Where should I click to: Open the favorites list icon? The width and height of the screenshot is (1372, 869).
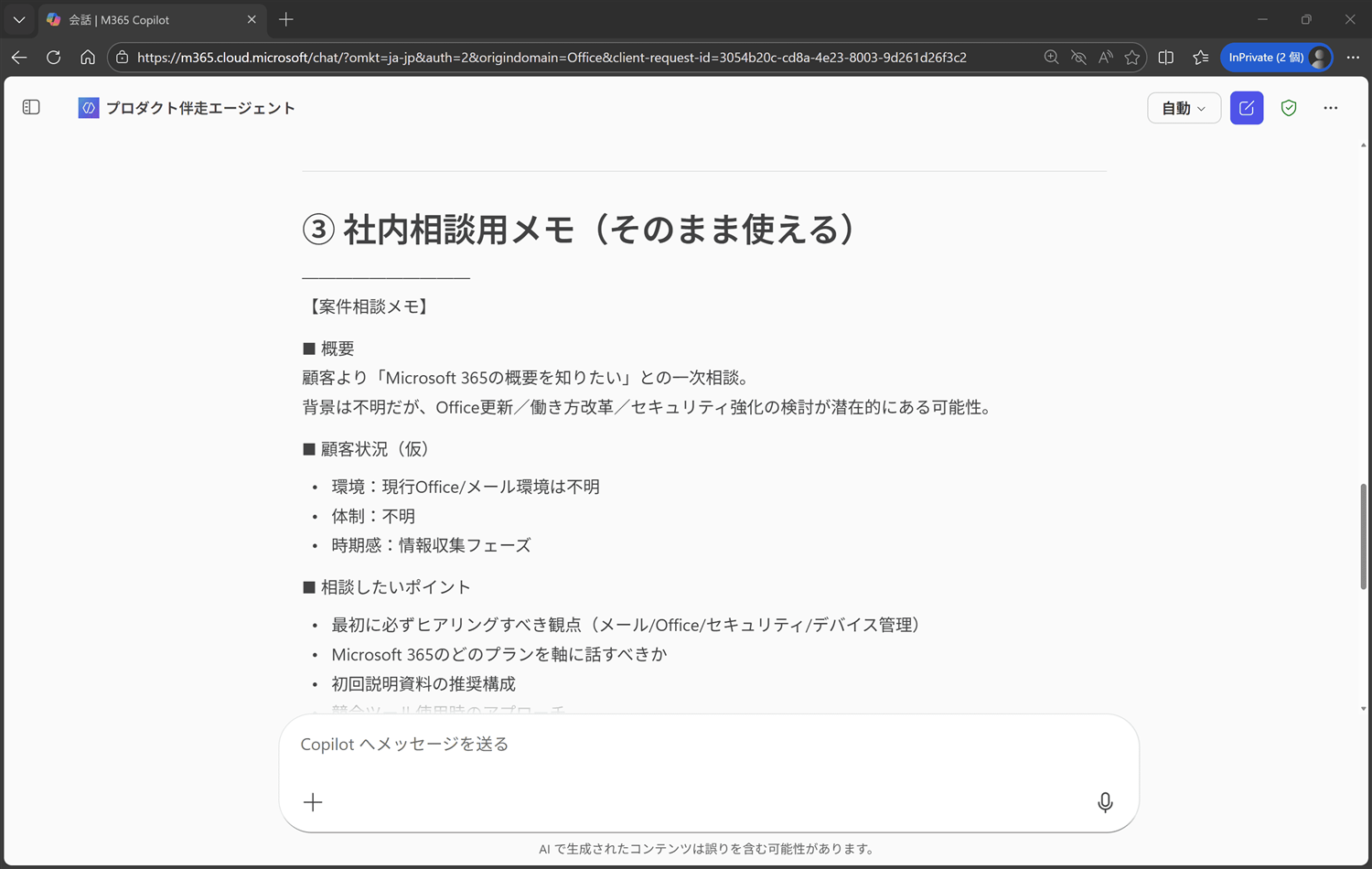tap(1201, 57)
